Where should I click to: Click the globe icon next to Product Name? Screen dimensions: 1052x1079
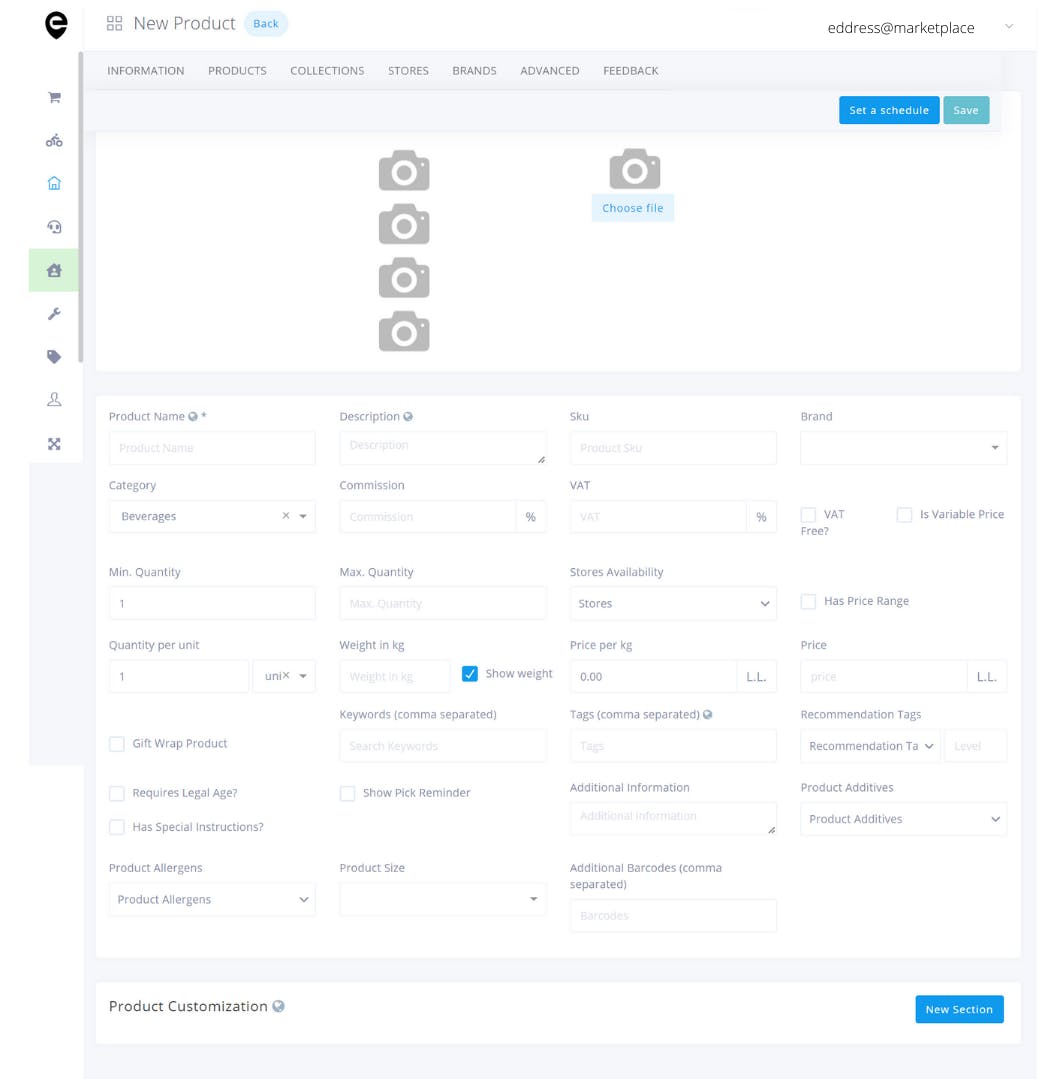click(x=193, y=416)
